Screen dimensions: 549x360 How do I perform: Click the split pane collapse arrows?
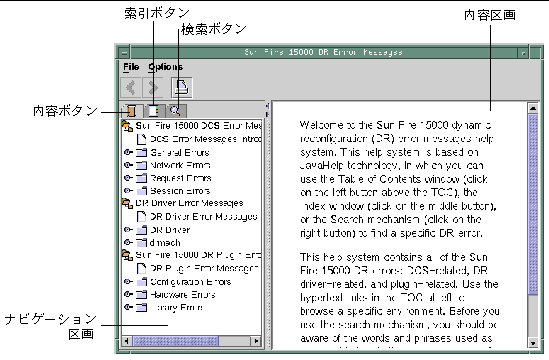pos(267,110)
